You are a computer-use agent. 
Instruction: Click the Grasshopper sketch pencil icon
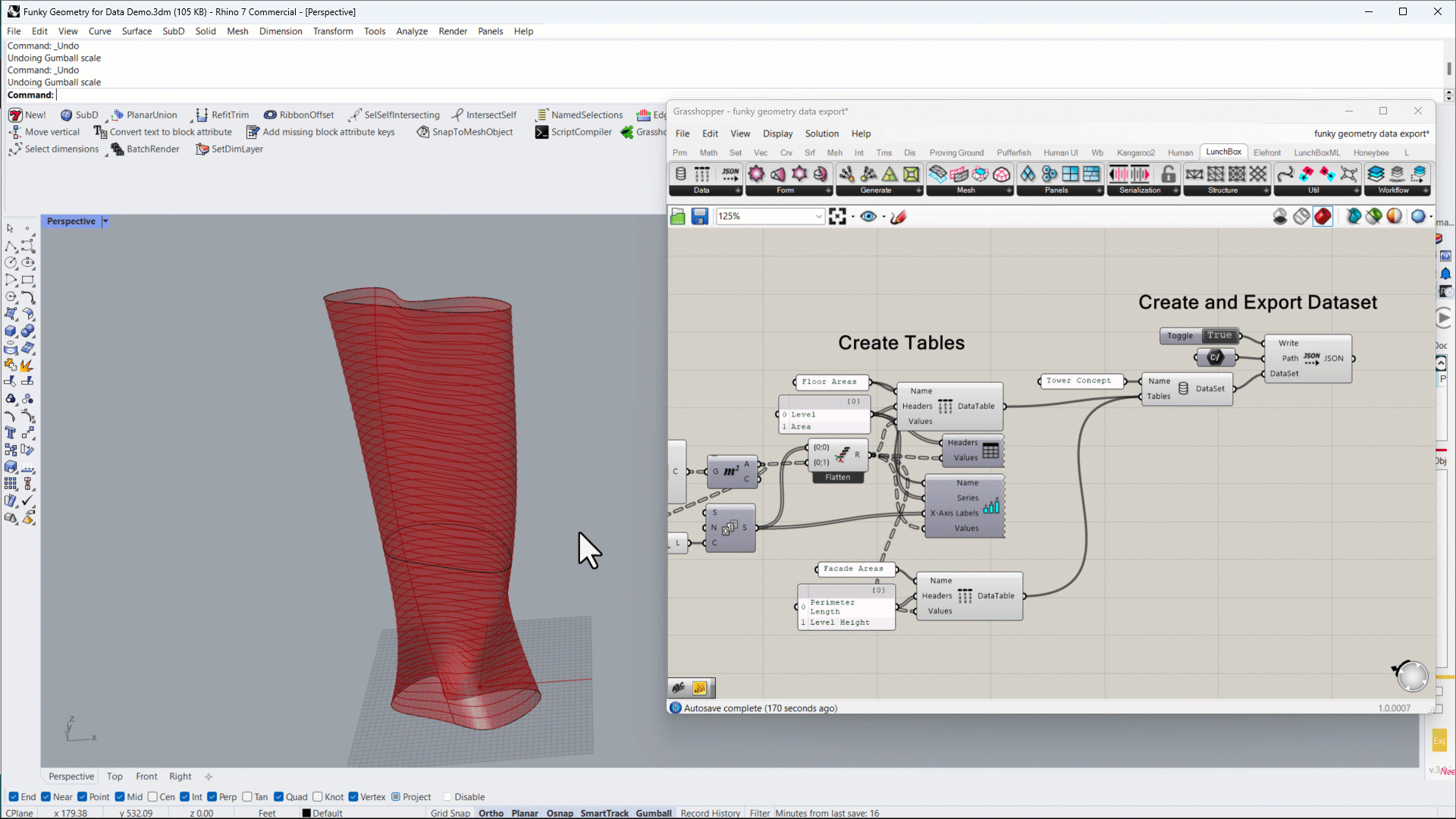pos(899,217)
